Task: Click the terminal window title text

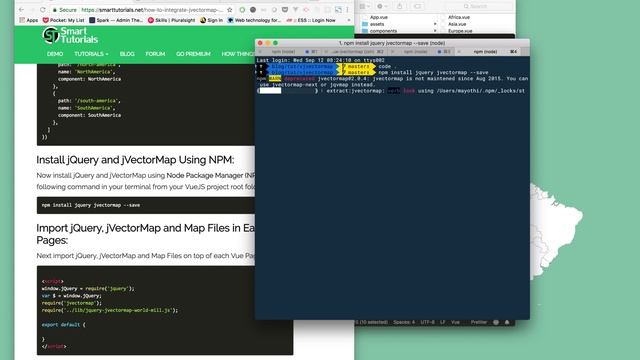Action: [392, 43]
